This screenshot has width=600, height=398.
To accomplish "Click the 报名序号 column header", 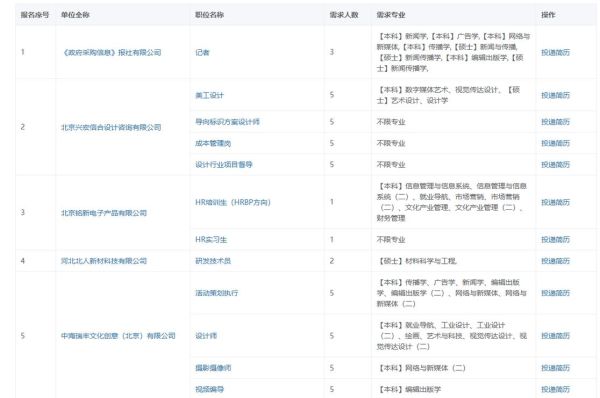I will [x=35, y=15].
